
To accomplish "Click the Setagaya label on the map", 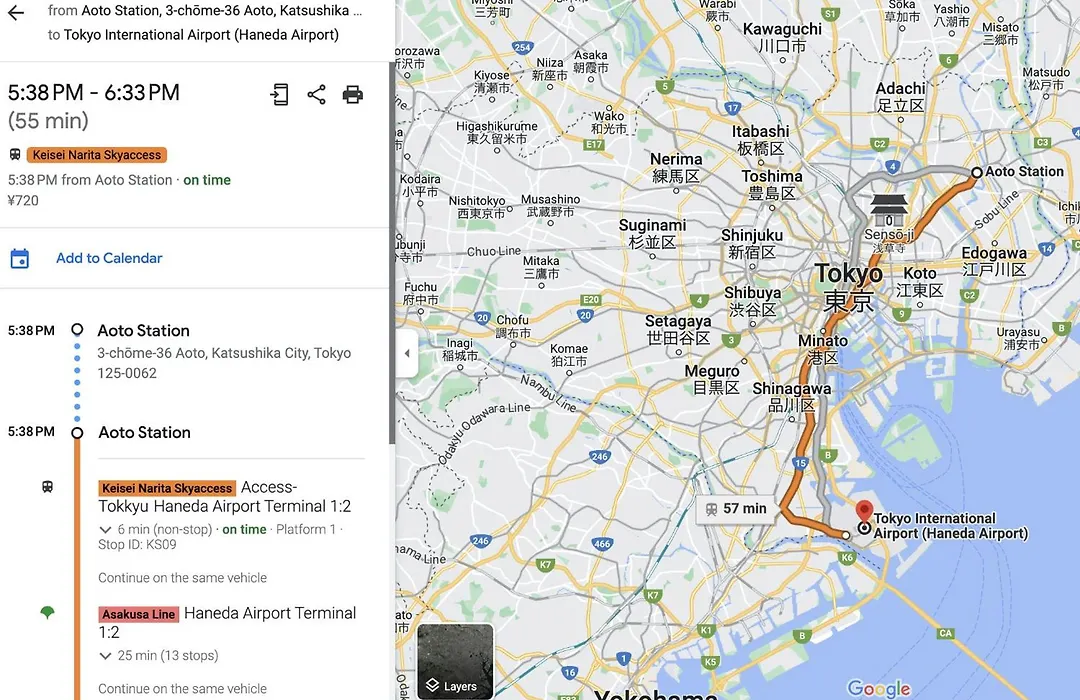I will tap(678, 329).
